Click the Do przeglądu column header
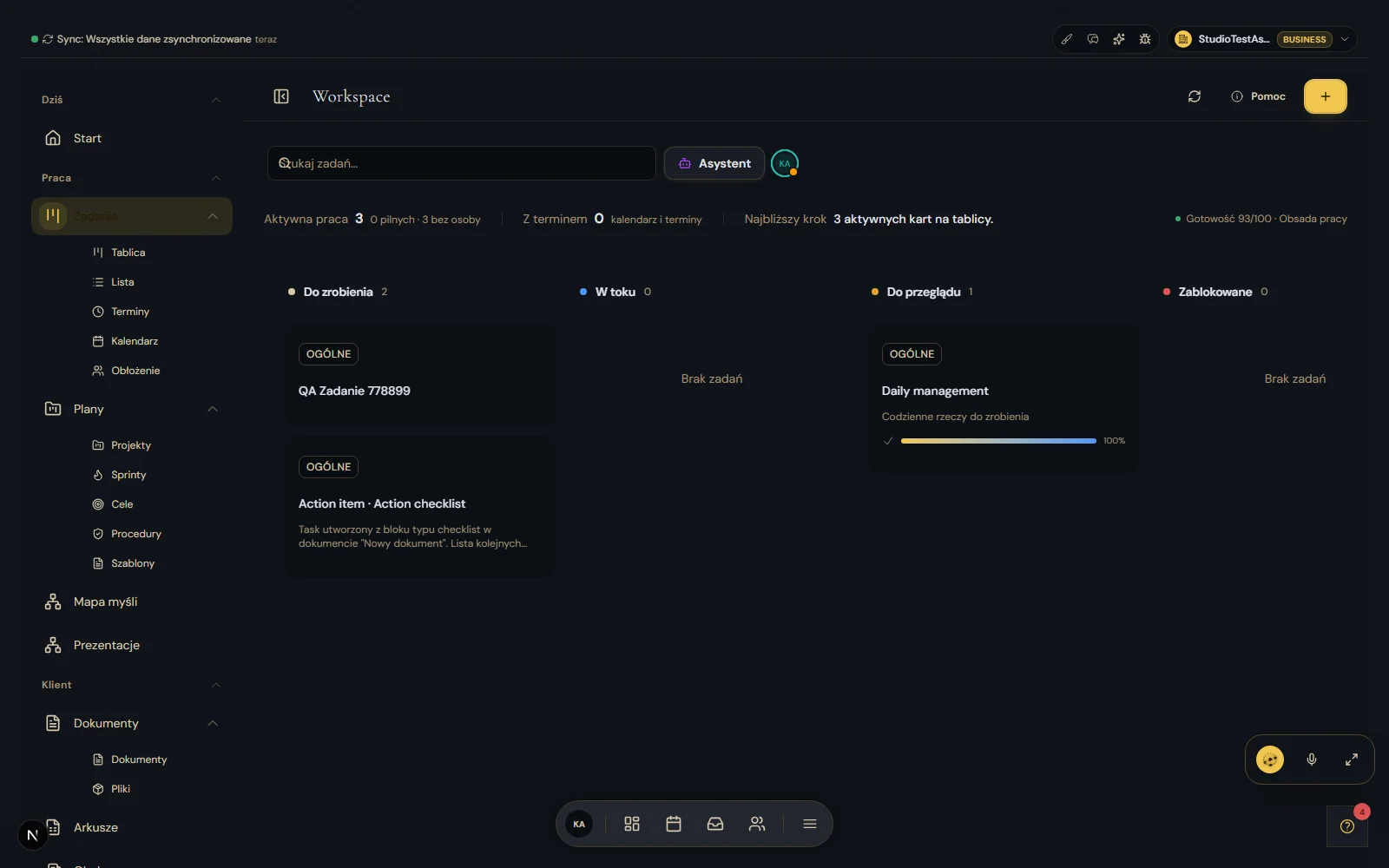Viewport: 1389px width, 868px height. coord(923,292)
